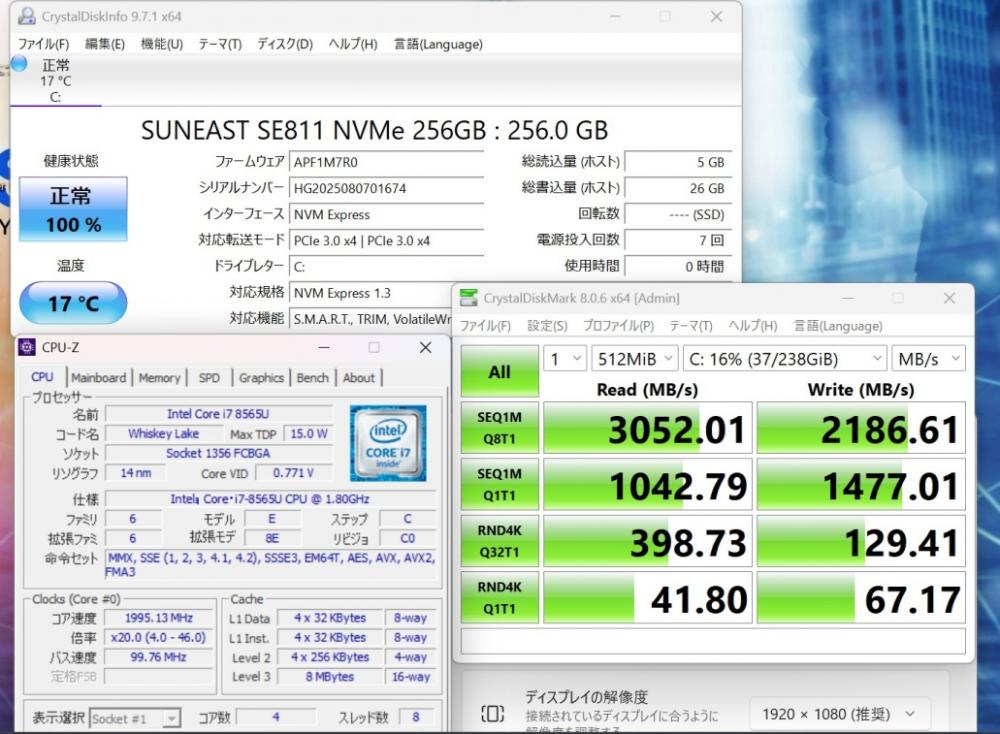Click the NVM Express 1.3 standard field
The width and height of the screenshot is (1000, 734).
(371, 293)
